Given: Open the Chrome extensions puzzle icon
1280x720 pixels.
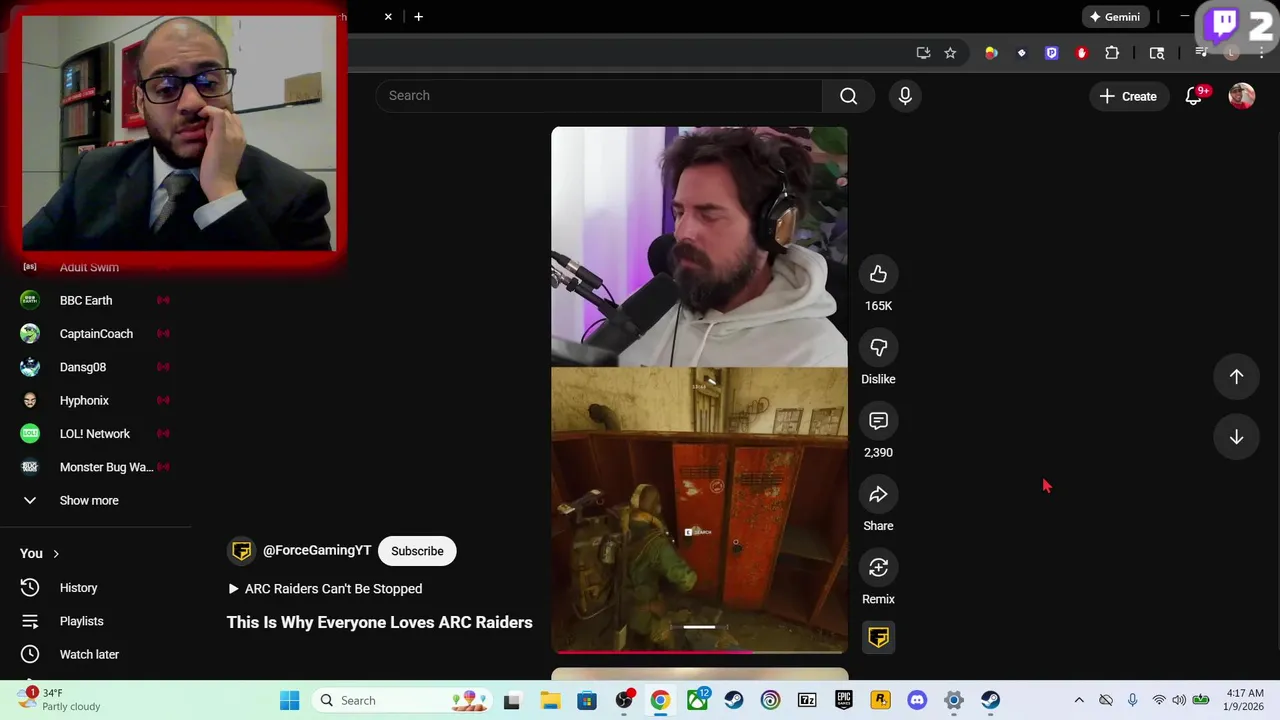Looking at the screenshot, I should point(1112,53).
